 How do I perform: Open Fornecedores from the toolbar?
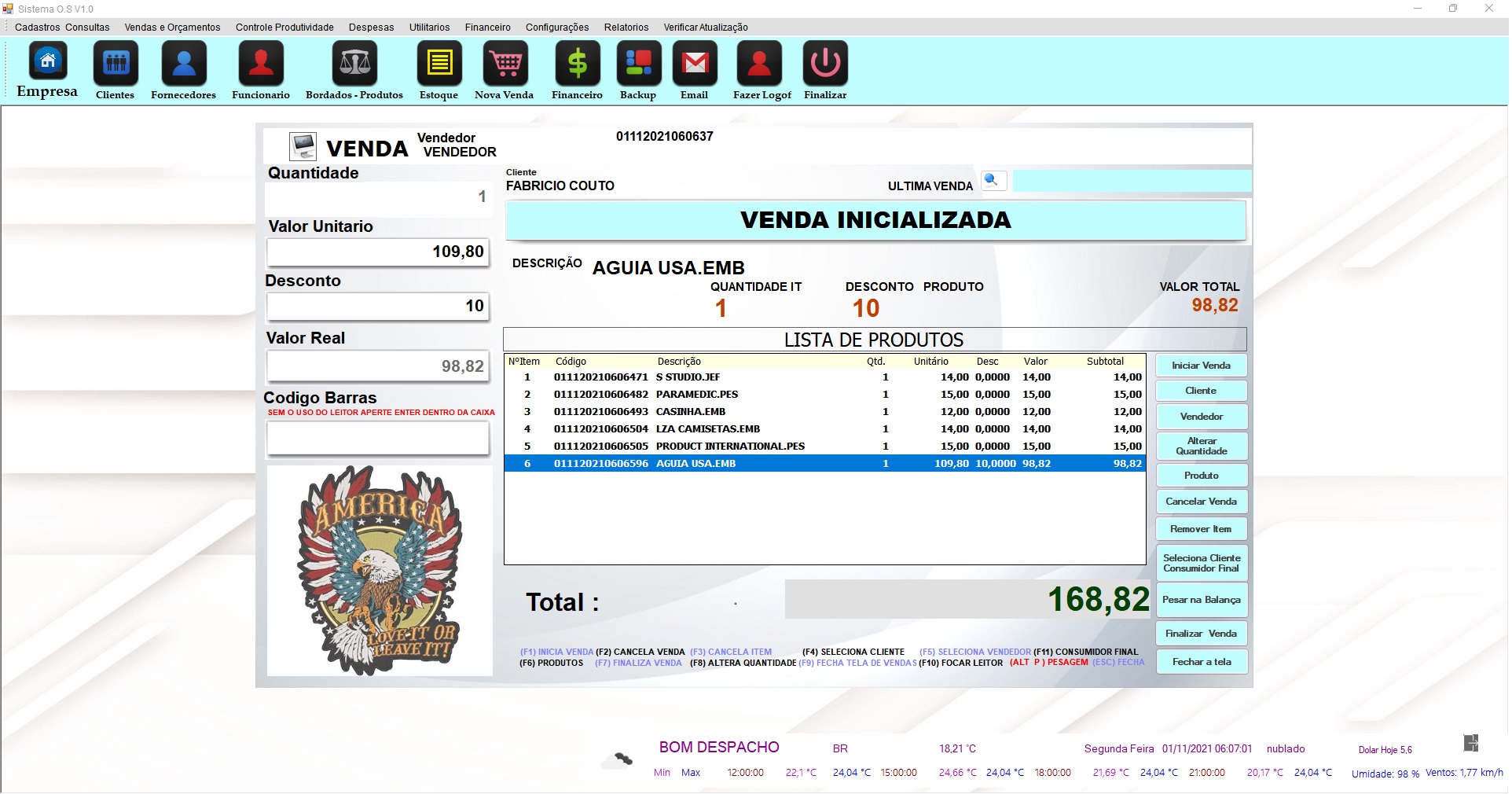click(x=183, y=63)
